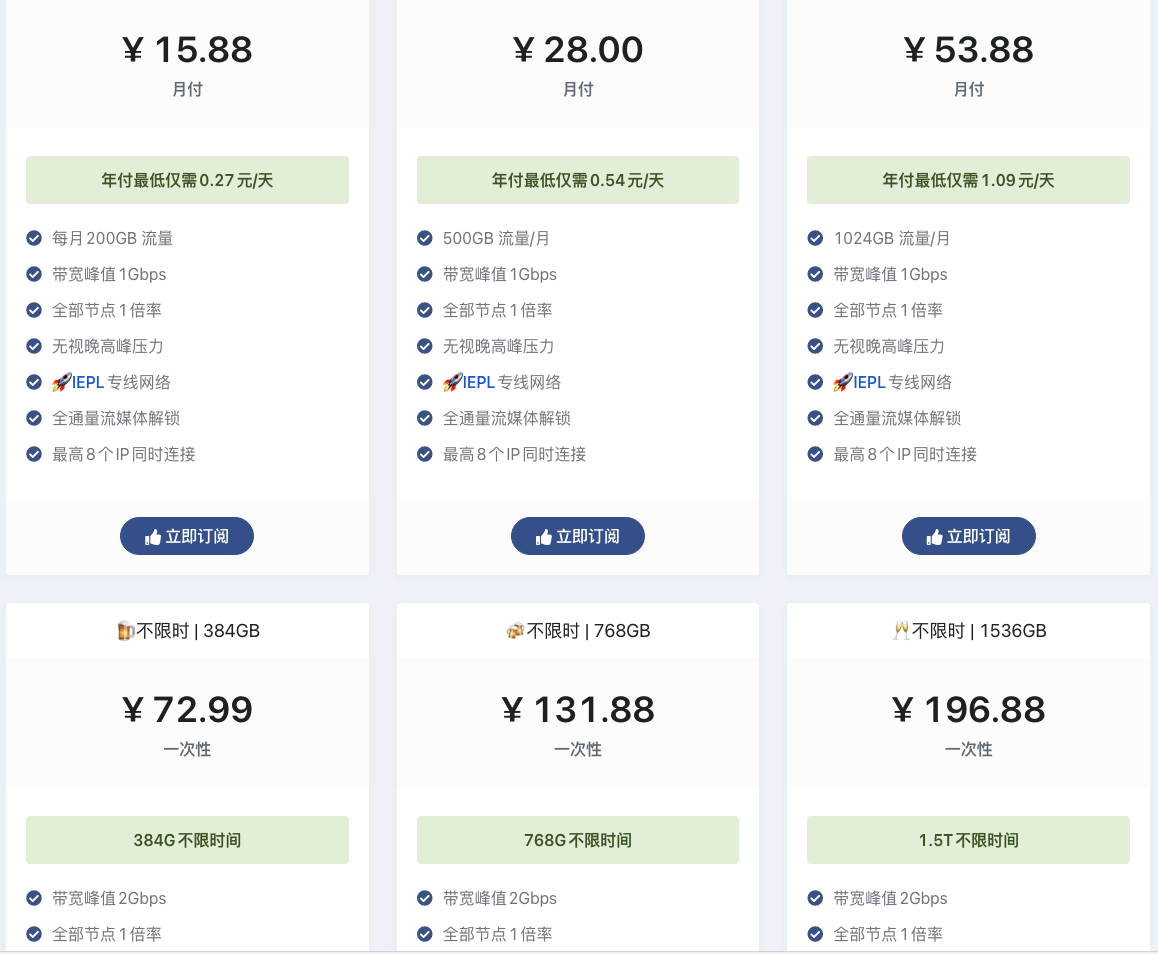Click check icon beside 每月 200GB 流量
This screenshot has width=1158, height=954.
34,238
